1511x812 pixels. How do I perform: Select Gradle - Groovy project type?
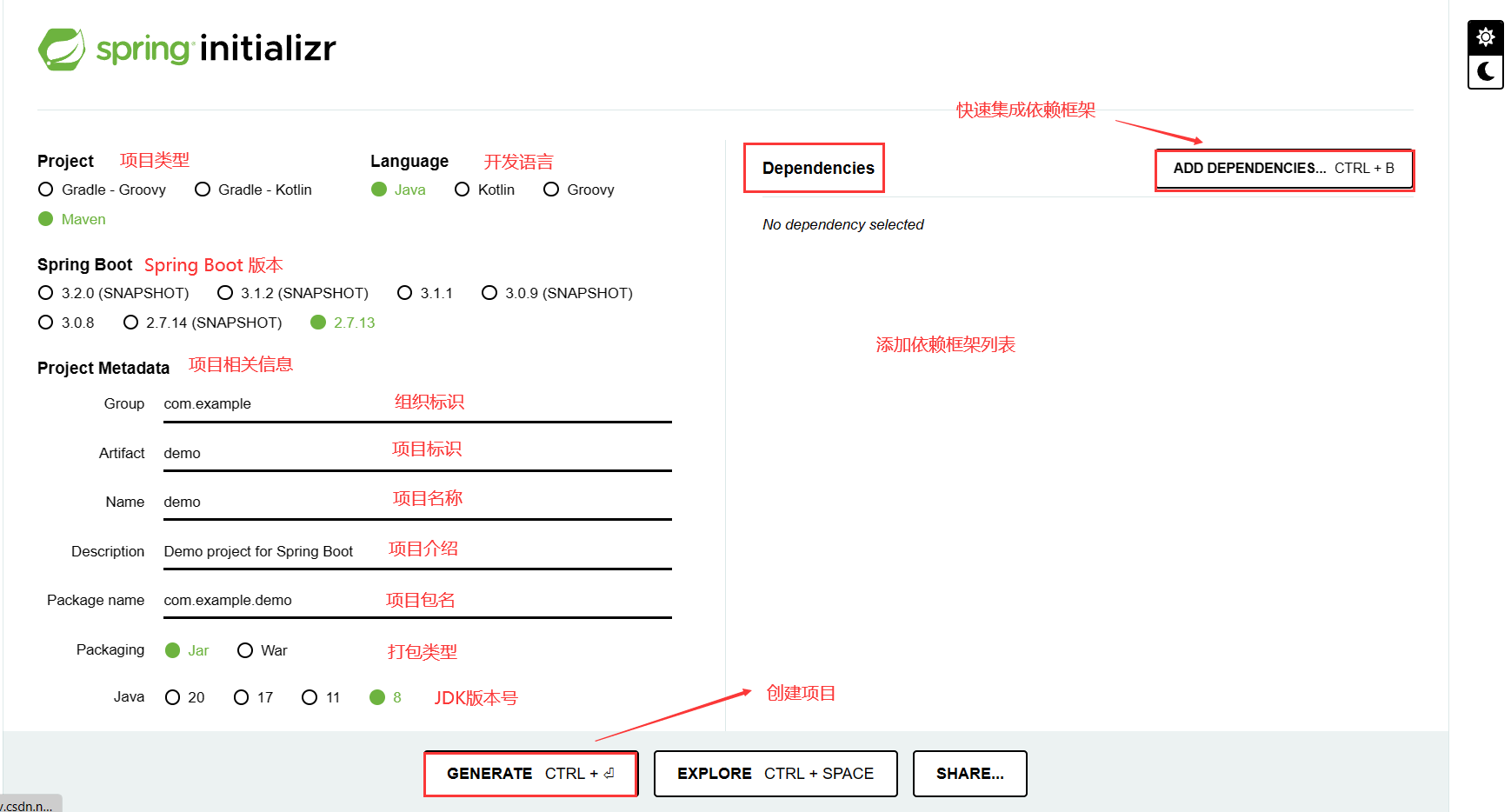click(103, 190)
